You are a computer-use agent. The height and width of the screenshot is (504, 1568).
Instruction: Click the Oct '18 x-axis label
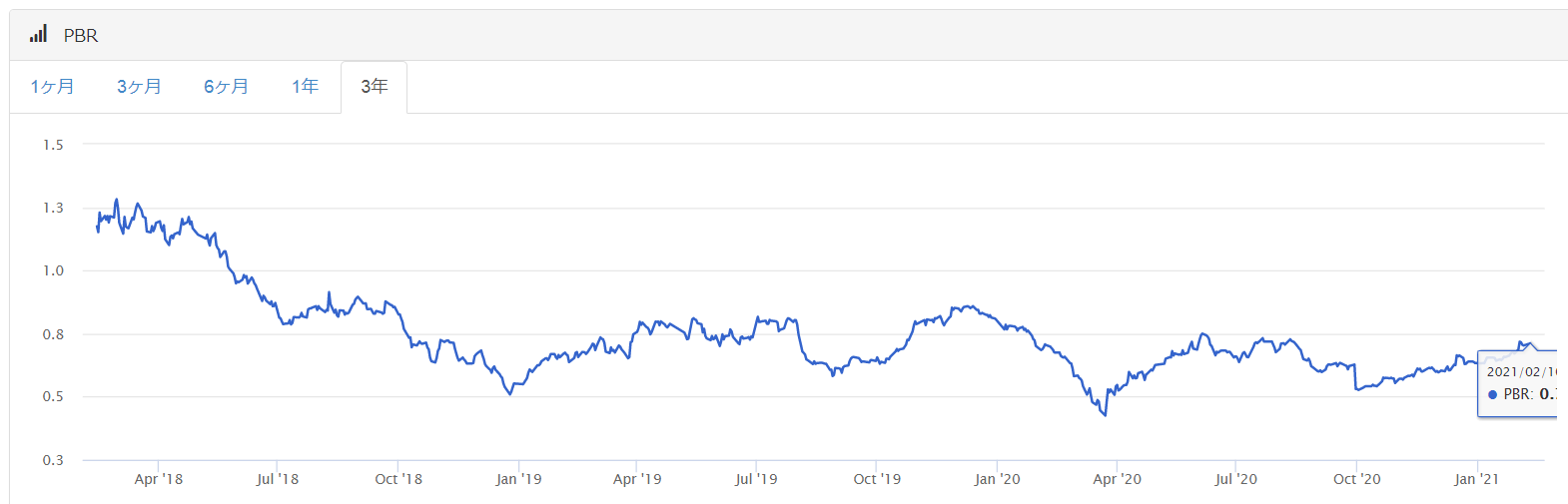tap(398, 479)
